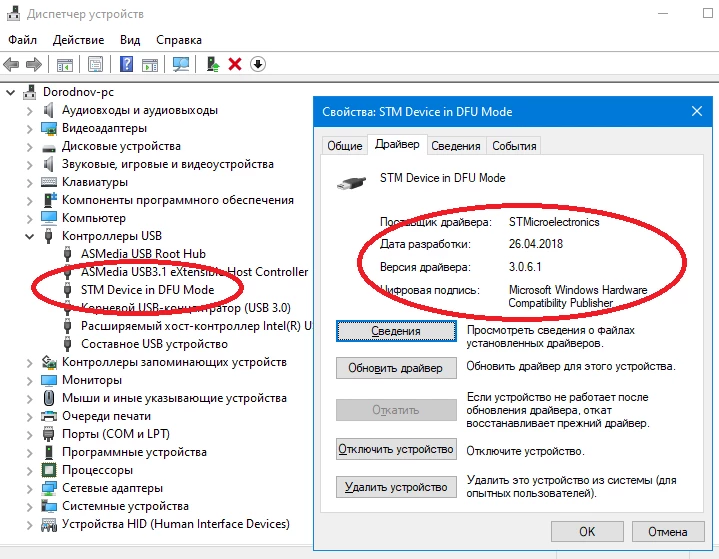This screenshot has height=559, width=719.
Task: Switch to the События tab
Action: 514,146
